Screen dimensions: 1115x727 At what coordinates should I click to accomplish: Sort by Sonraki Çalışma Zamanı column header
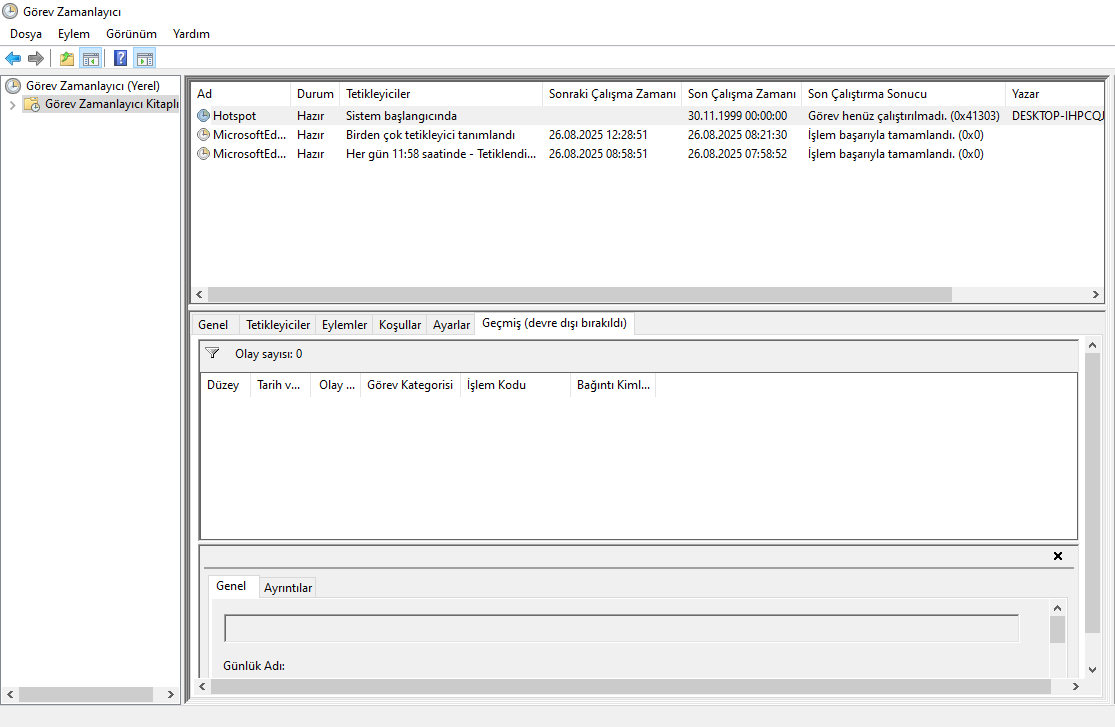[612, 94]
